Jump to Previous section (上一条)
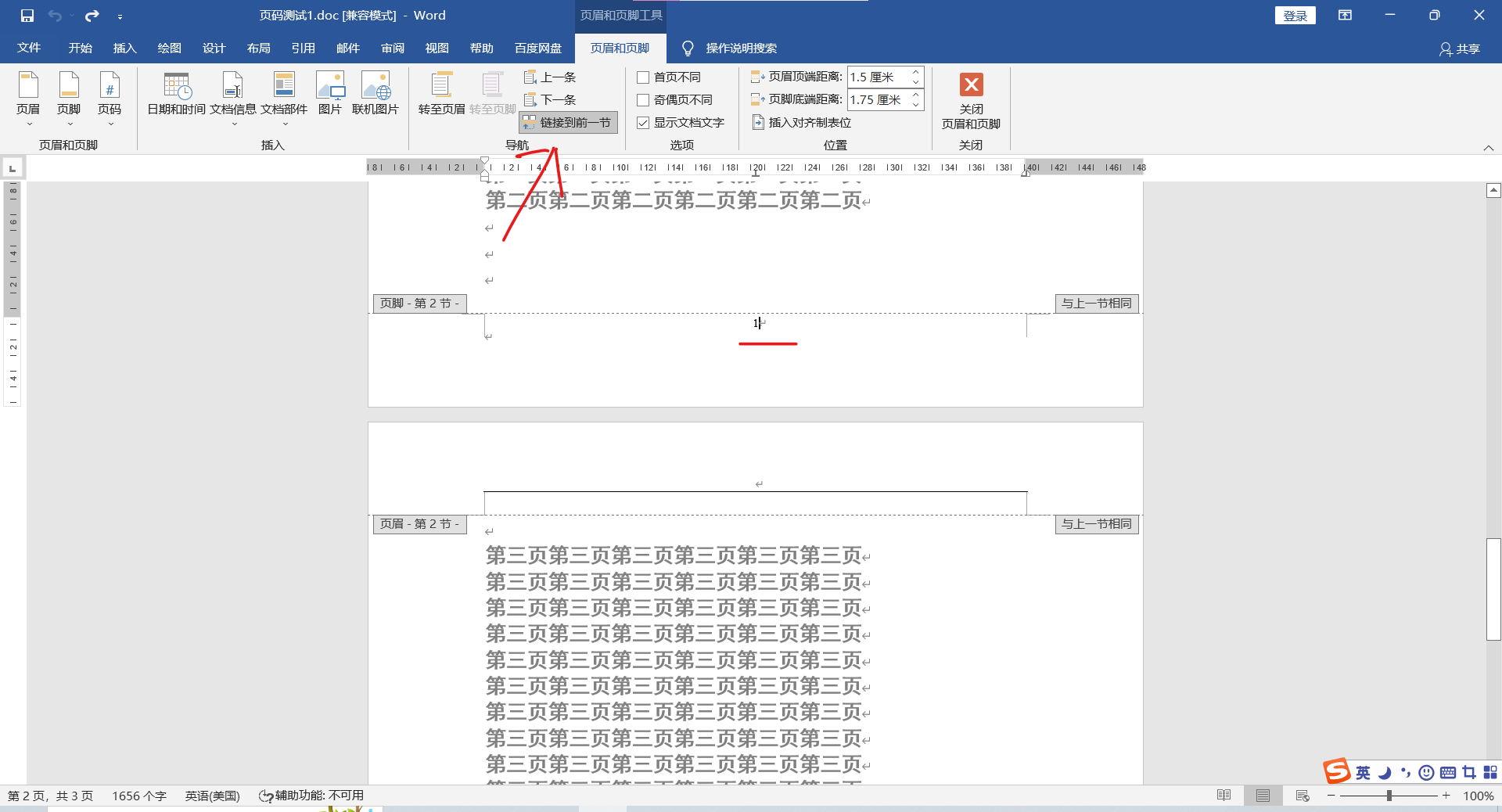 (x=550, y=77)
